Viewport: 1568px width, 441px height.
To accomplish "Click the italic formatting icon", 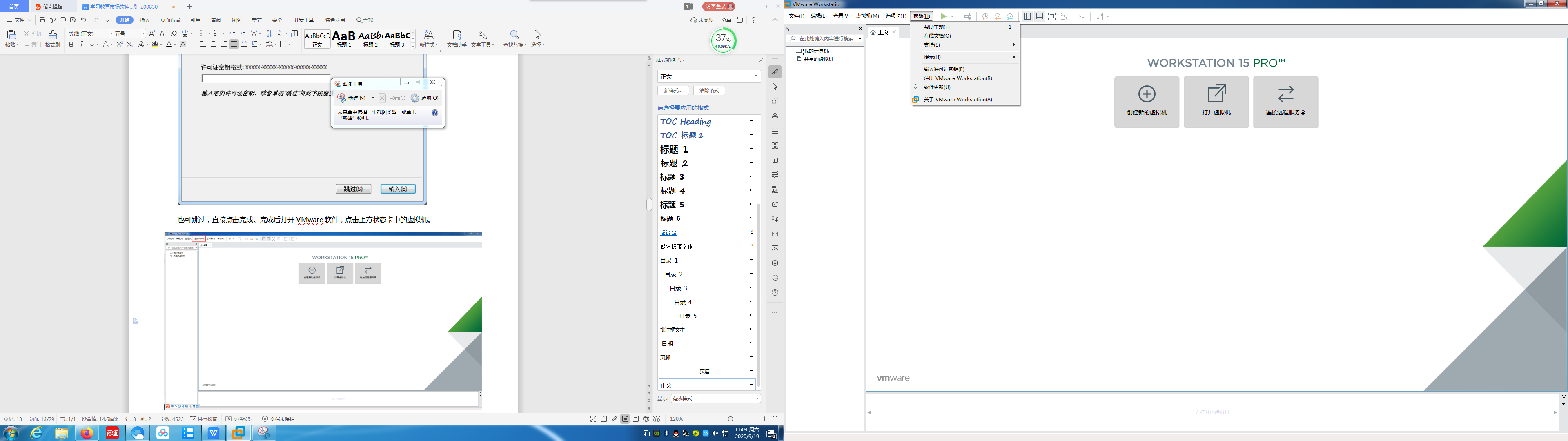I will tap(82, 45).
